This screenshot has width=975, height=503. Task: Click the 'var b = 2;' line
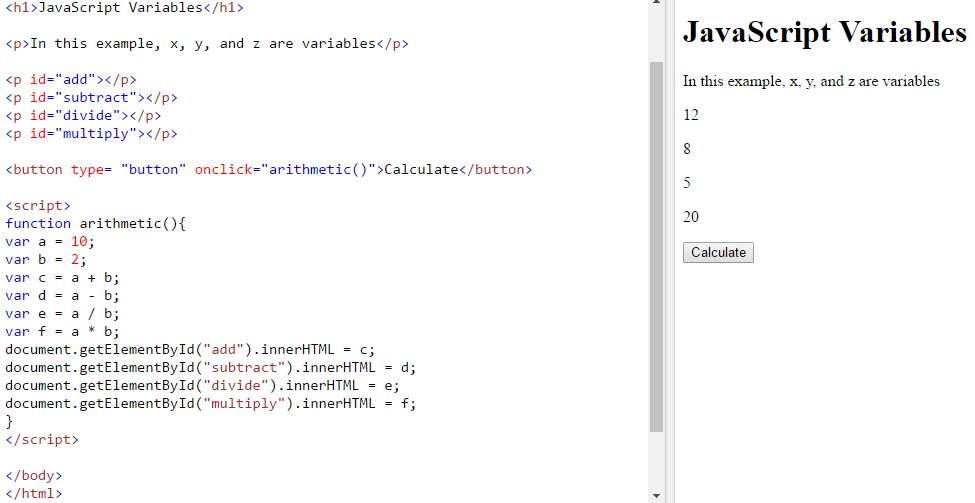[x=46, y=260]
